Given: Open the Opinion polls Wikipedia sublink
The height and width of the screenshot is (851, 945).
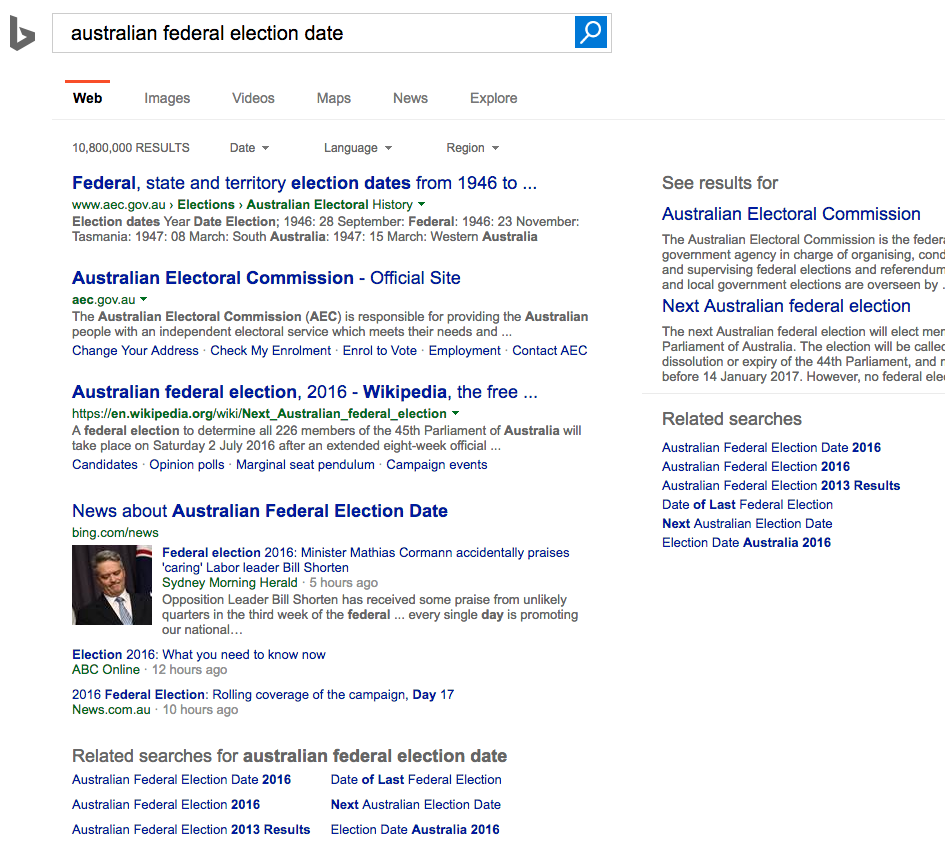Looking at the screenshot, I should click(187, 465).
